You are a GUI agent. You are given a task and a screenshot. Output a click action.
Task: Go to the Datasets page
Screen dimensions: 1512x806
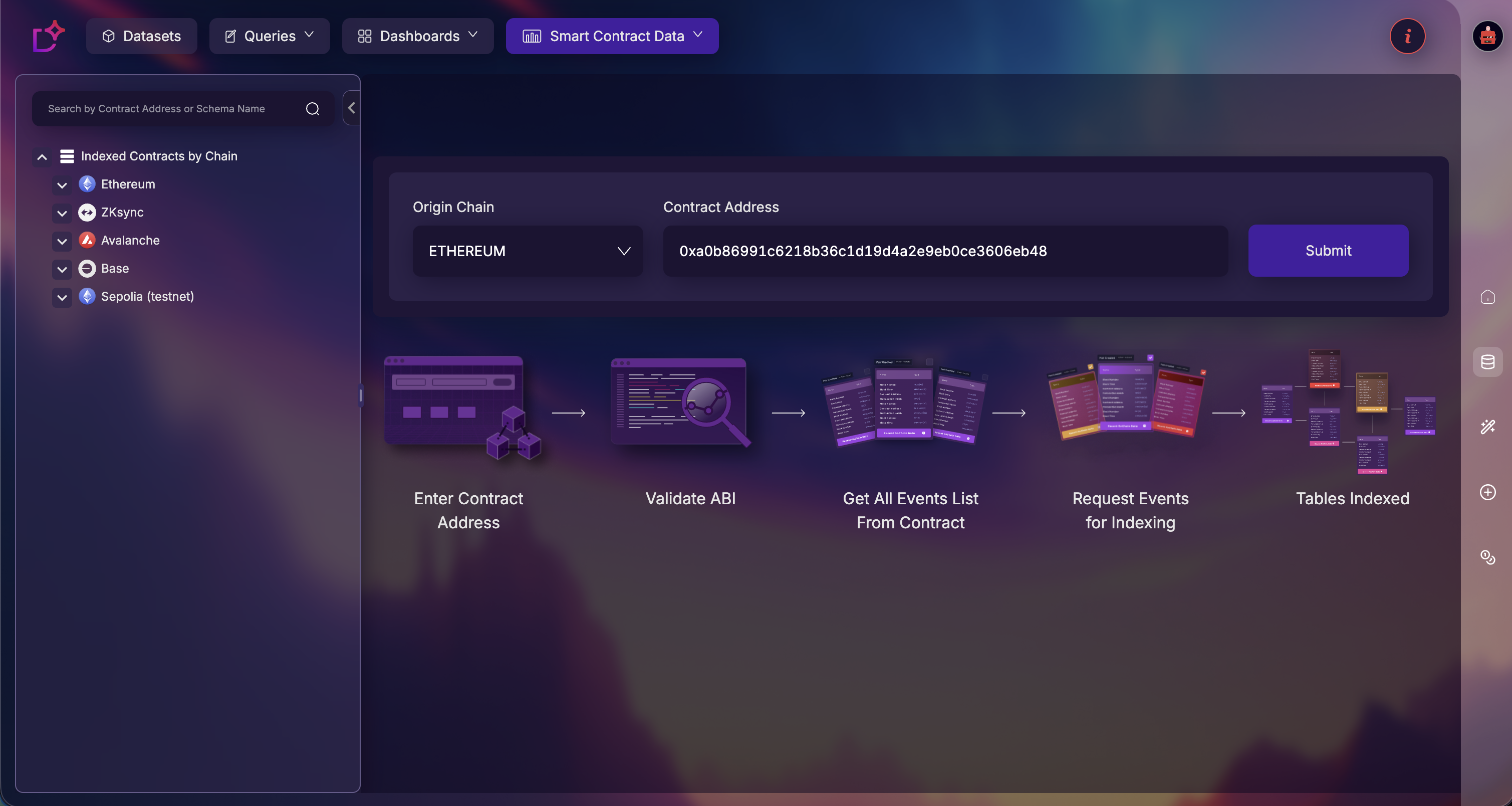tap(141, 37)
